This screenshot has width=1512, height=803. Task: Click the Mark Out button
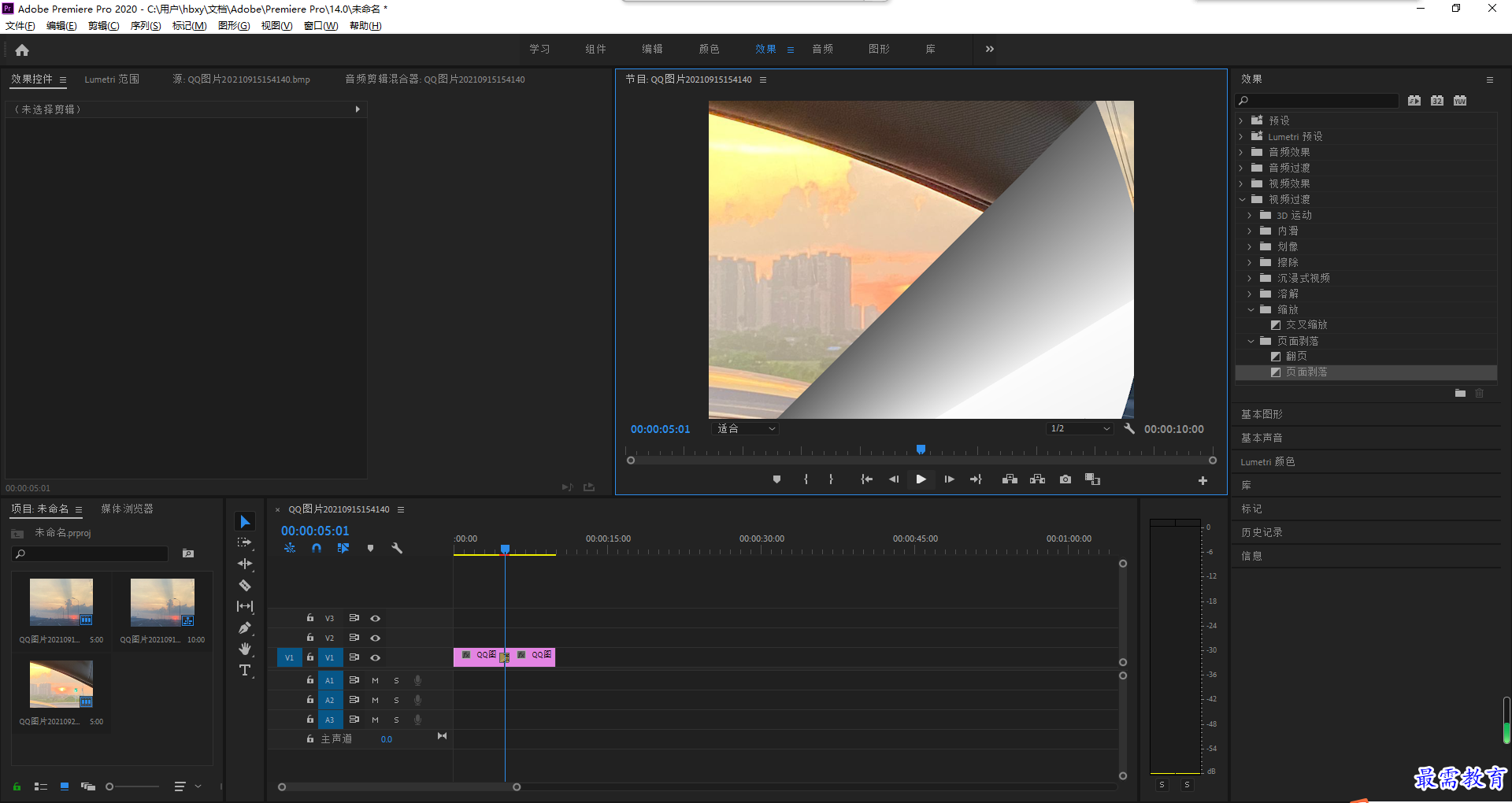point(831,479)
